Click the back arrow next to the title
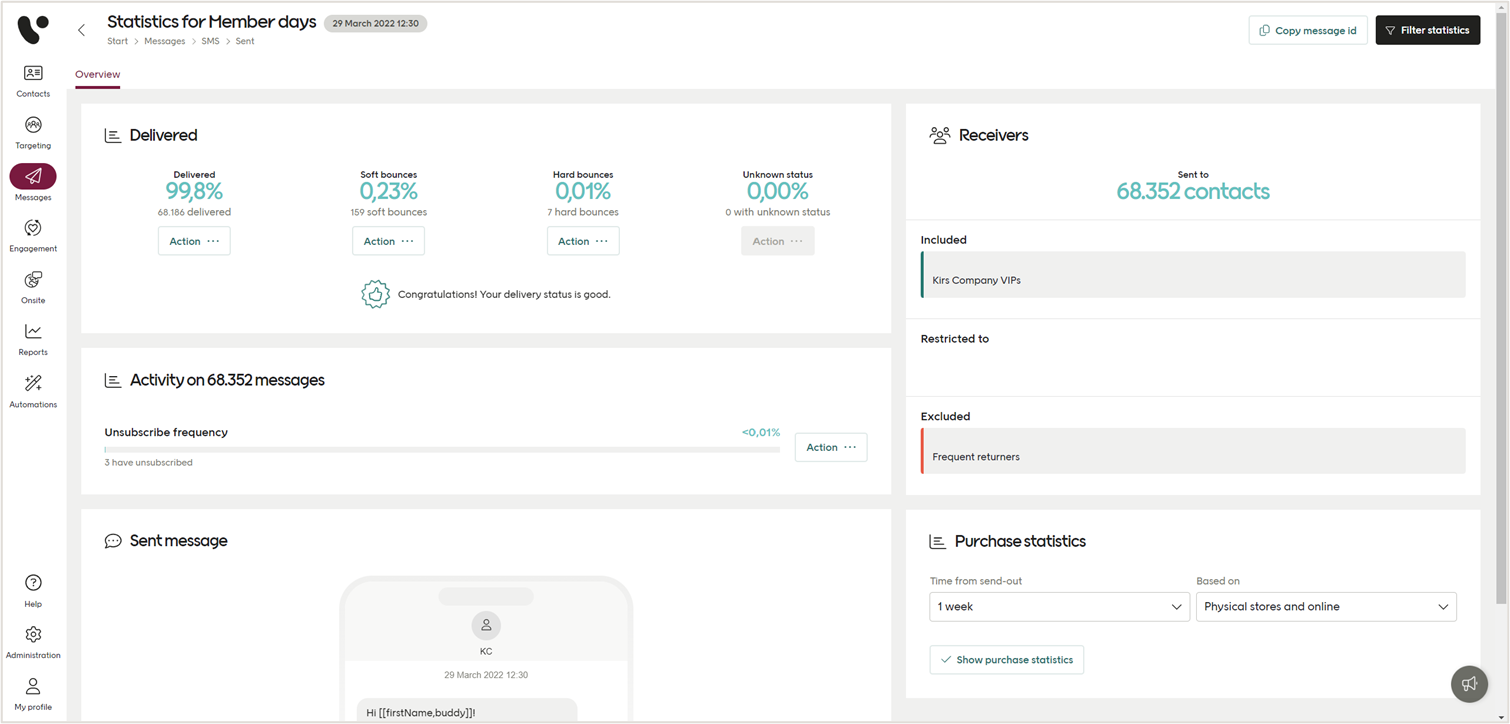 [81, 30]
